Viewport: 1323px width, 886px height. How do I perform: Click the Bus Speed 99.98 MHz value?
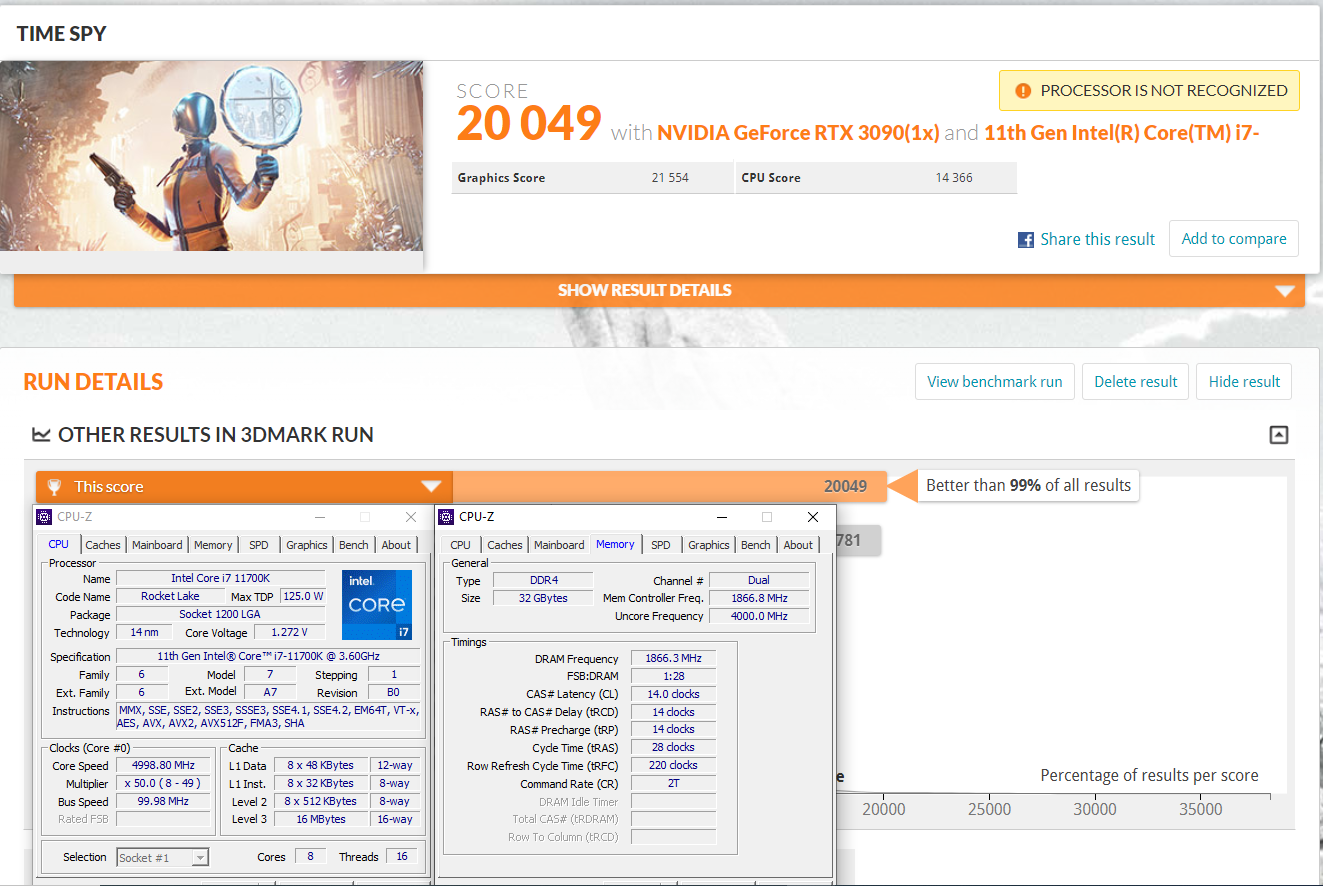[x=163, y=801]
